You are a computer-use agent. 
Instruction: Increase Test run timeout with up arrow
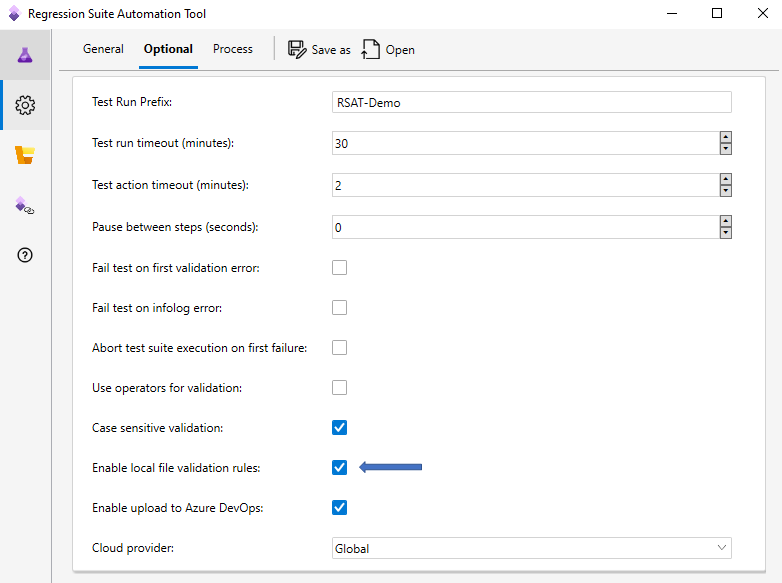click(x=725, y=137)
